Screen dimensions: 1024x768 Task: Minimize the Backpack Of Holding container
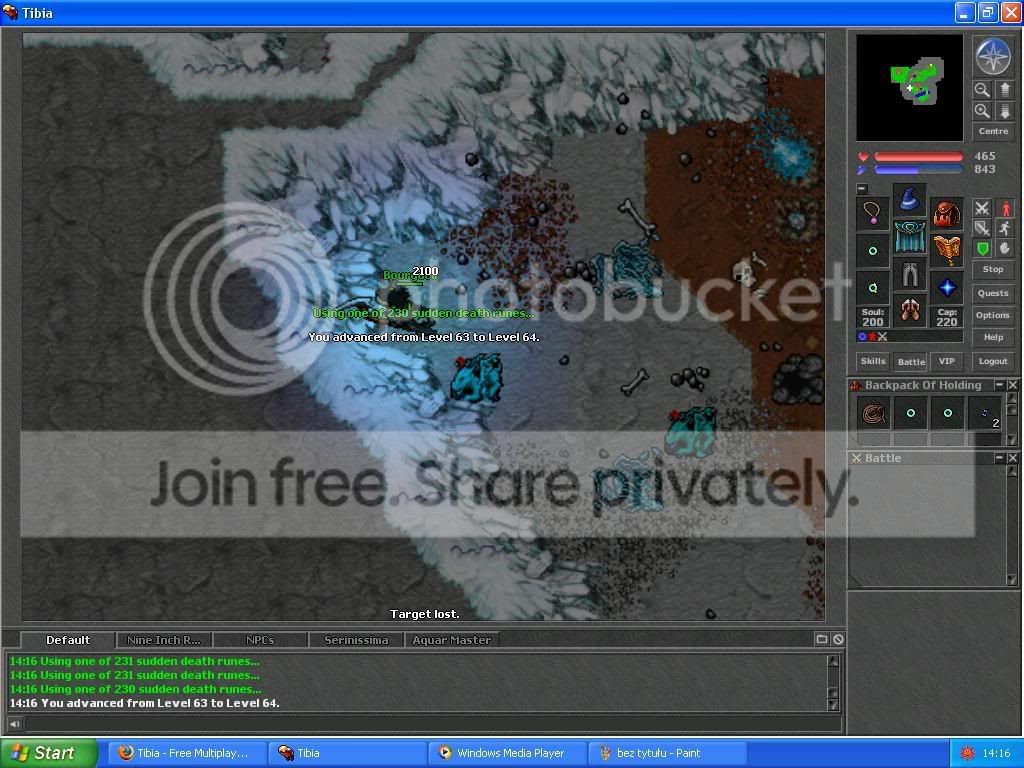999,385
